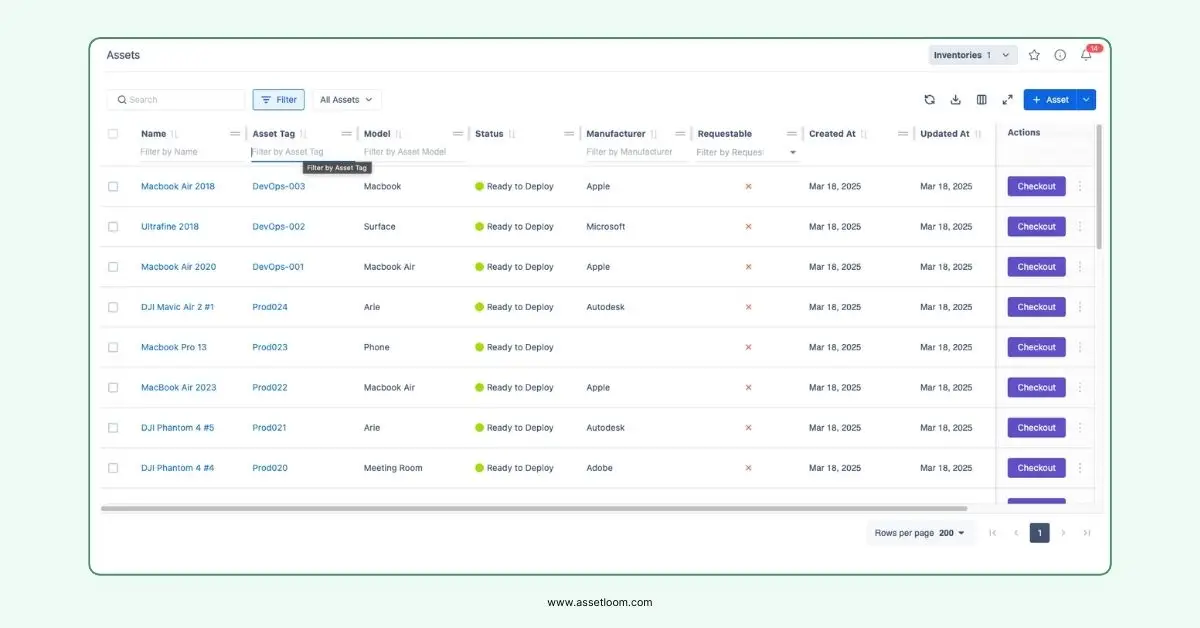
Task: Open row menu for Macbook Air 2018
Action: 1080,187
